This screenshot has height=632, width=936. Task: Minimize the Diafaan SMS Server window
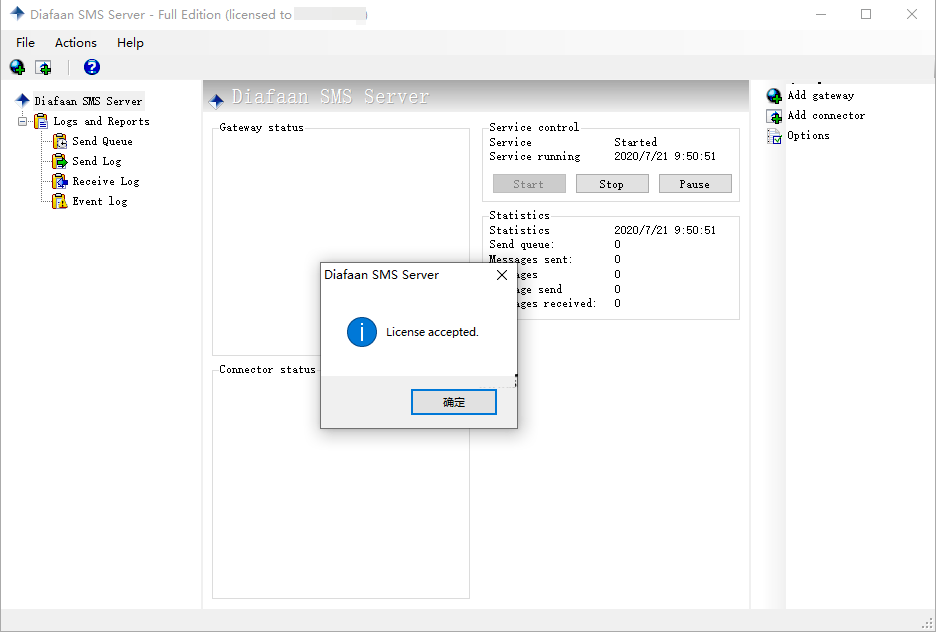[821, 14]
